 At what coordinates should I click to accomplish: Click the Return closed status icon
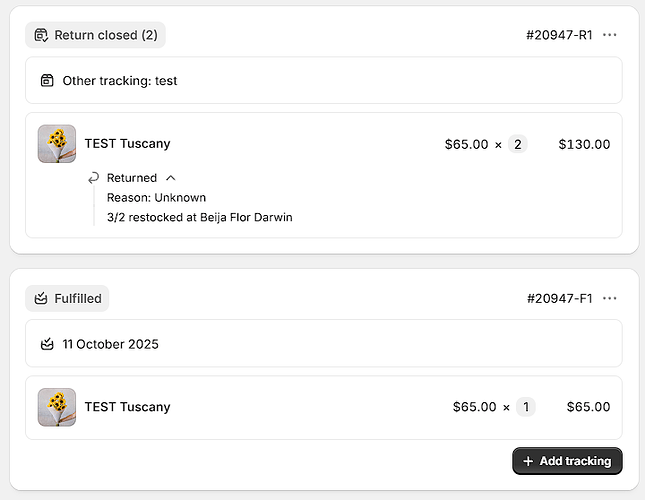tap(41, 35)
